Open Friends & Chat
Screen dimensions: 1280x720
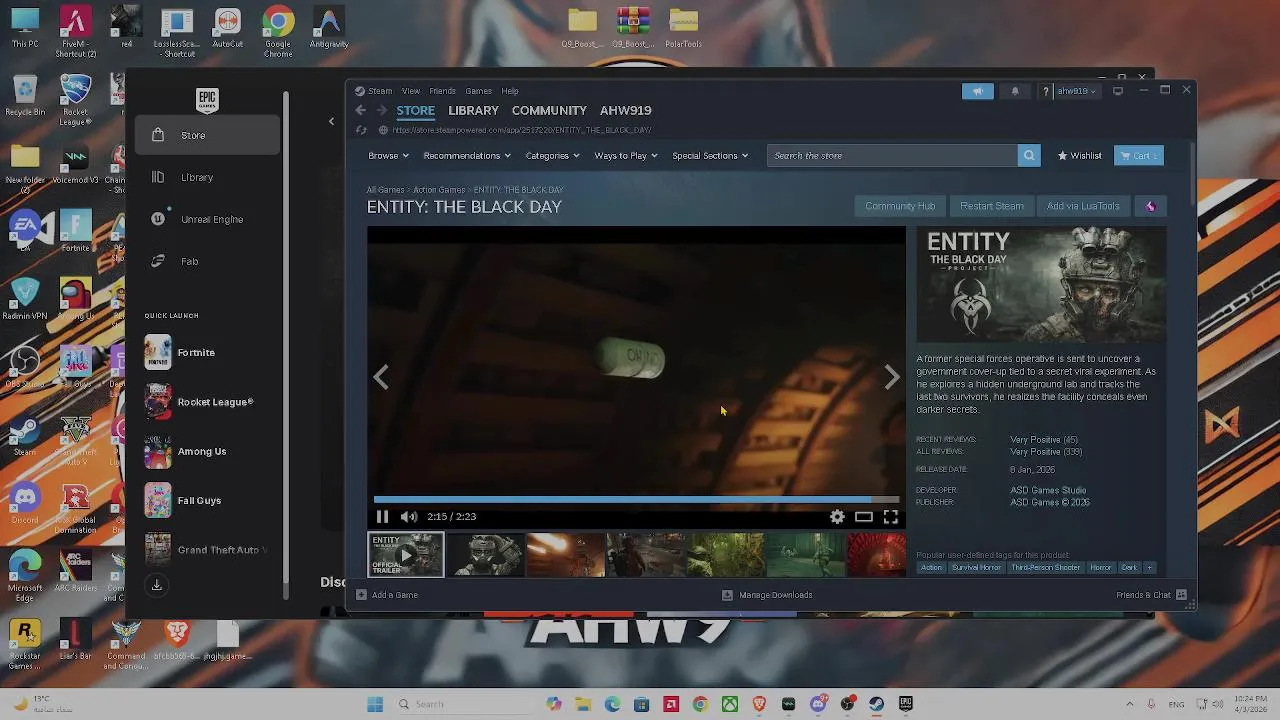(1151, 595)
